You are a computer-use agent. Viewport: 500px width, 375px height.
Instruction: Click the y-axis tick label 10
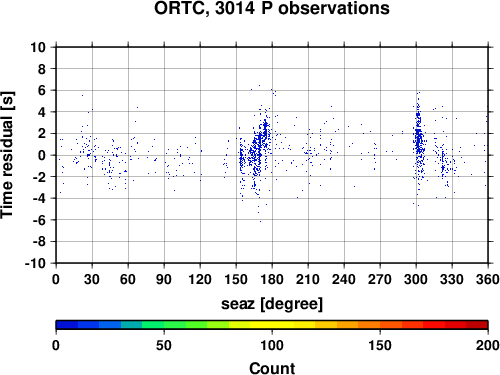tap(38, 47)
